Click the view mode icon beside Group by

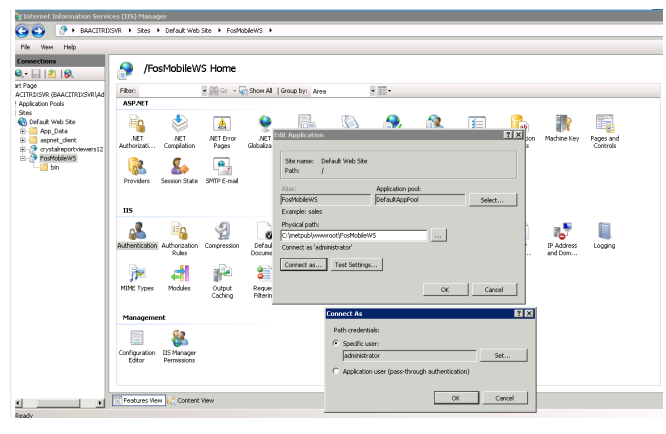click(x=384, y=91)
